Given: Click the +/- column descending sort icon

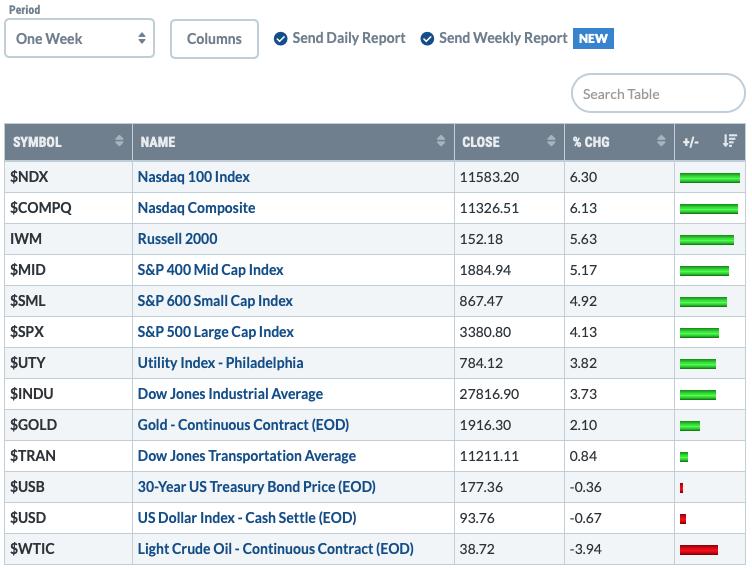Looking at the screenshot, I should (729, 141).
